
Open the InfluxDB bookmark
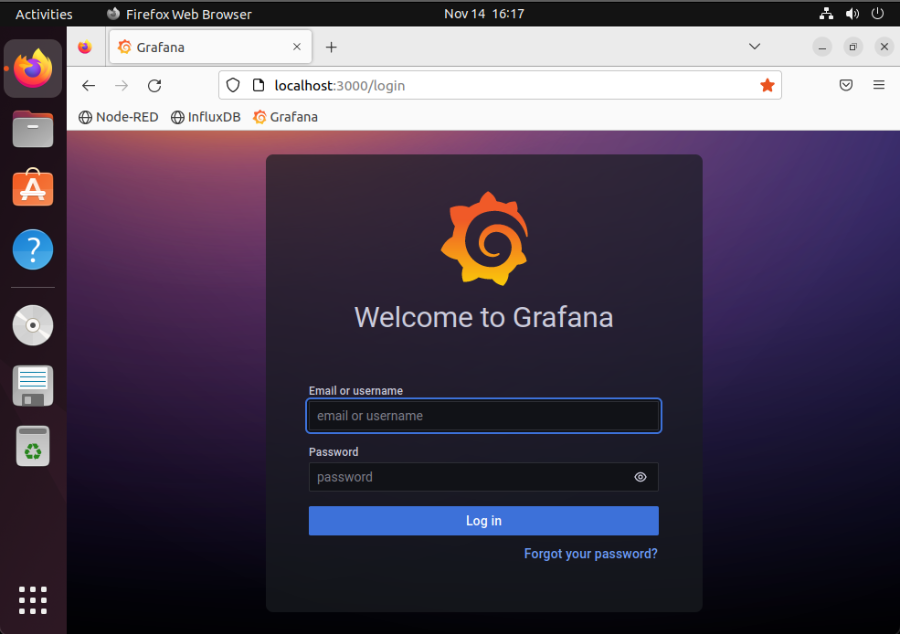(206, 117)
